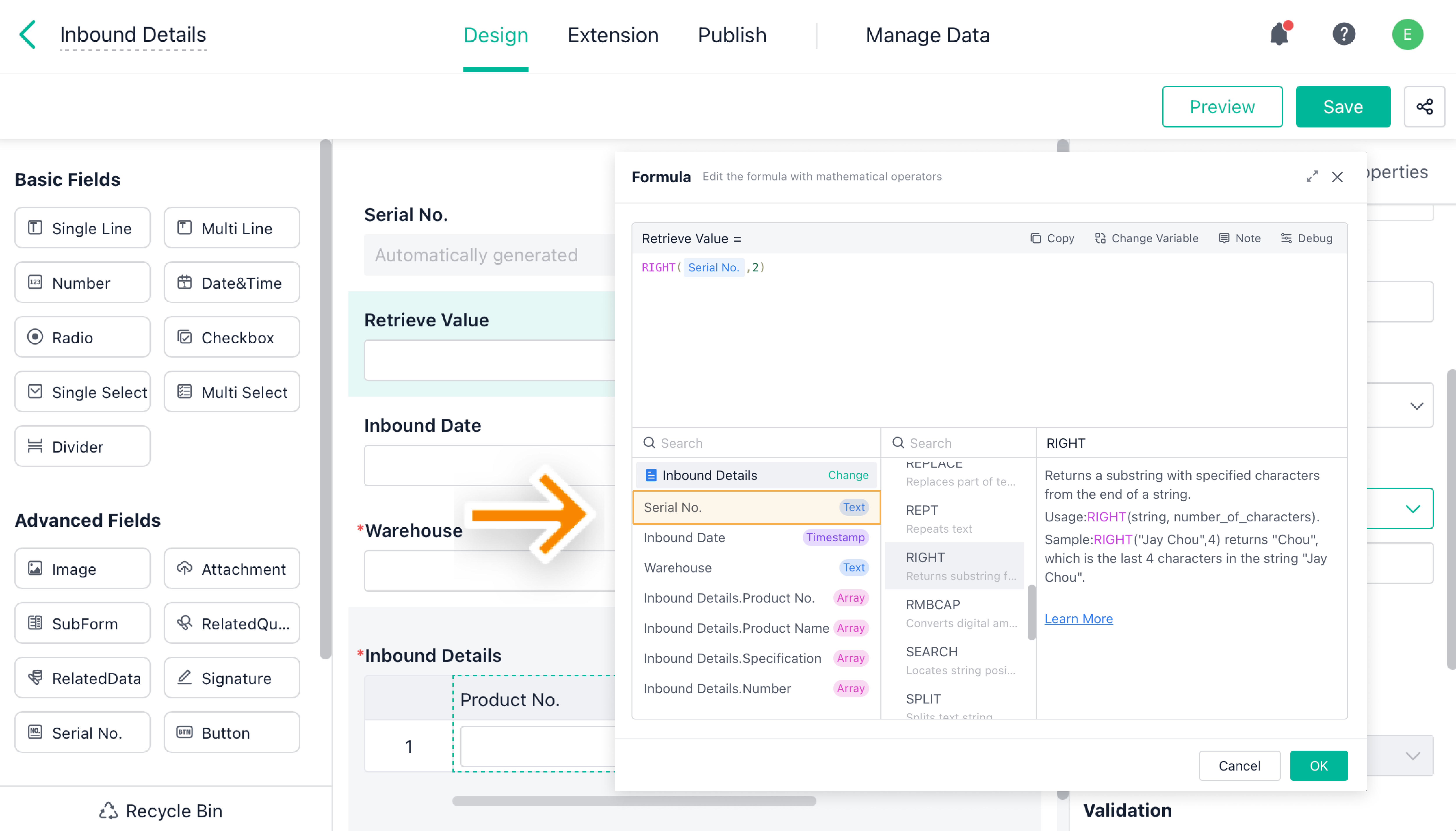Switch to the Extension tab
Image resolution: width=1456 pixels, height=831 pixels.
[x=613, y=35]
